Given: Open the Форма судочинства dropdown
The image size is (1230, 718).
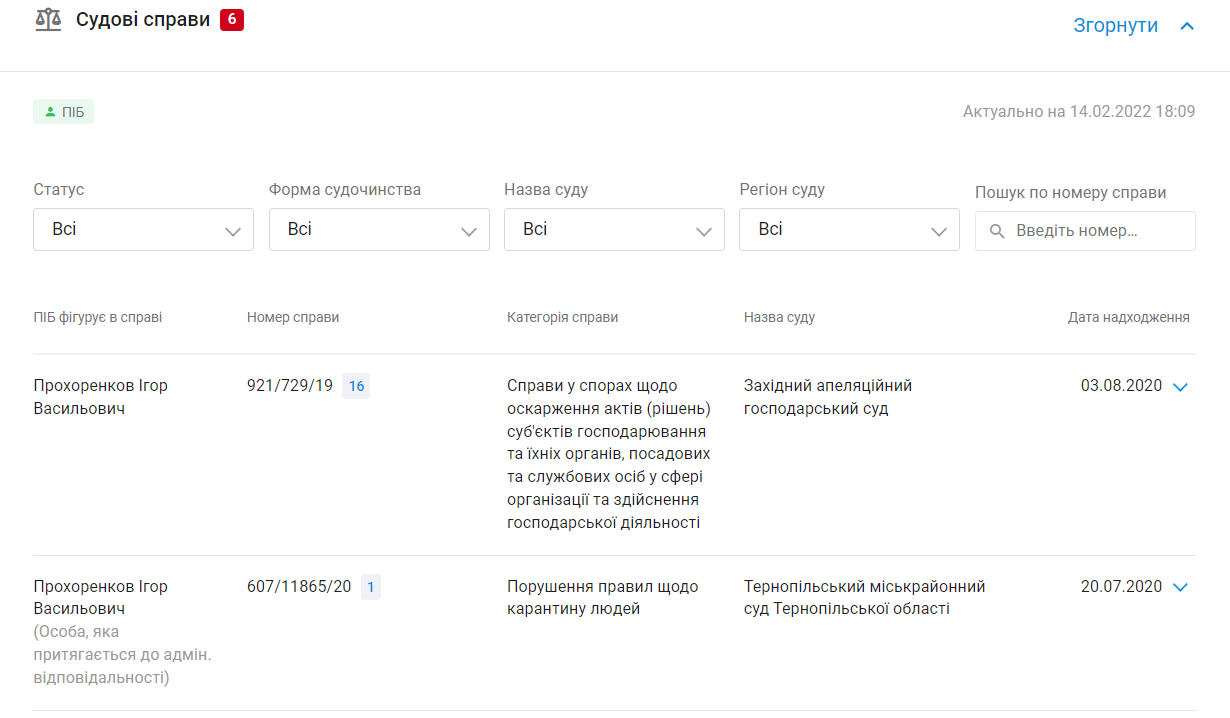Looking at the screenshot, I should tap(379, 229).
